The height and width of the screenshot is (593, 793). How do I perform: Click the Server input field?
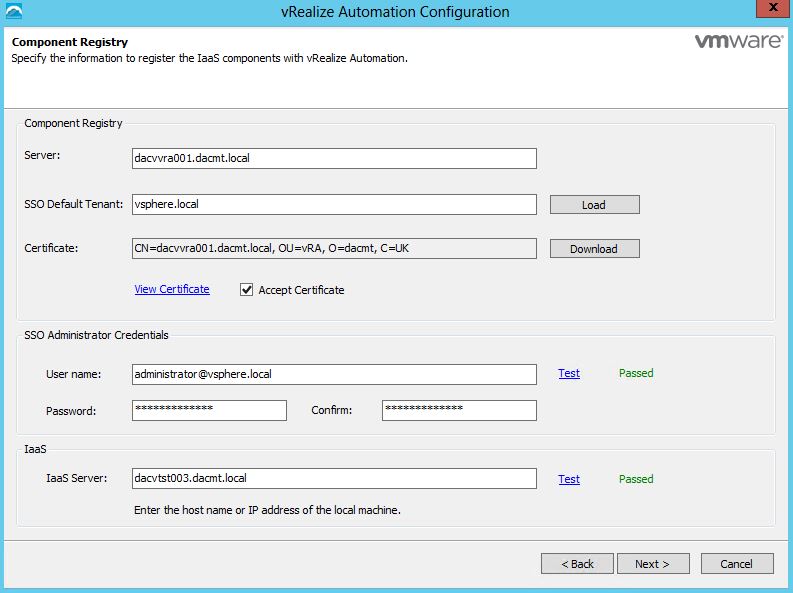(334, 158)
